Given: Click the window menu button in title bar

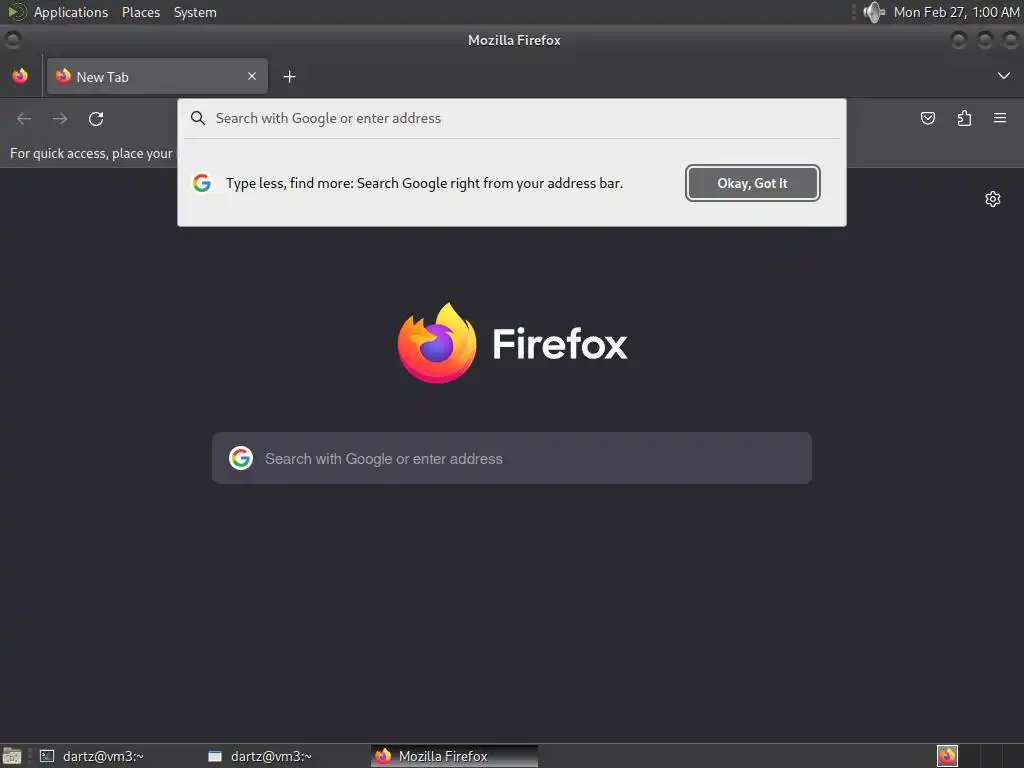Looking at the screenshot, I should click(12, 40).
